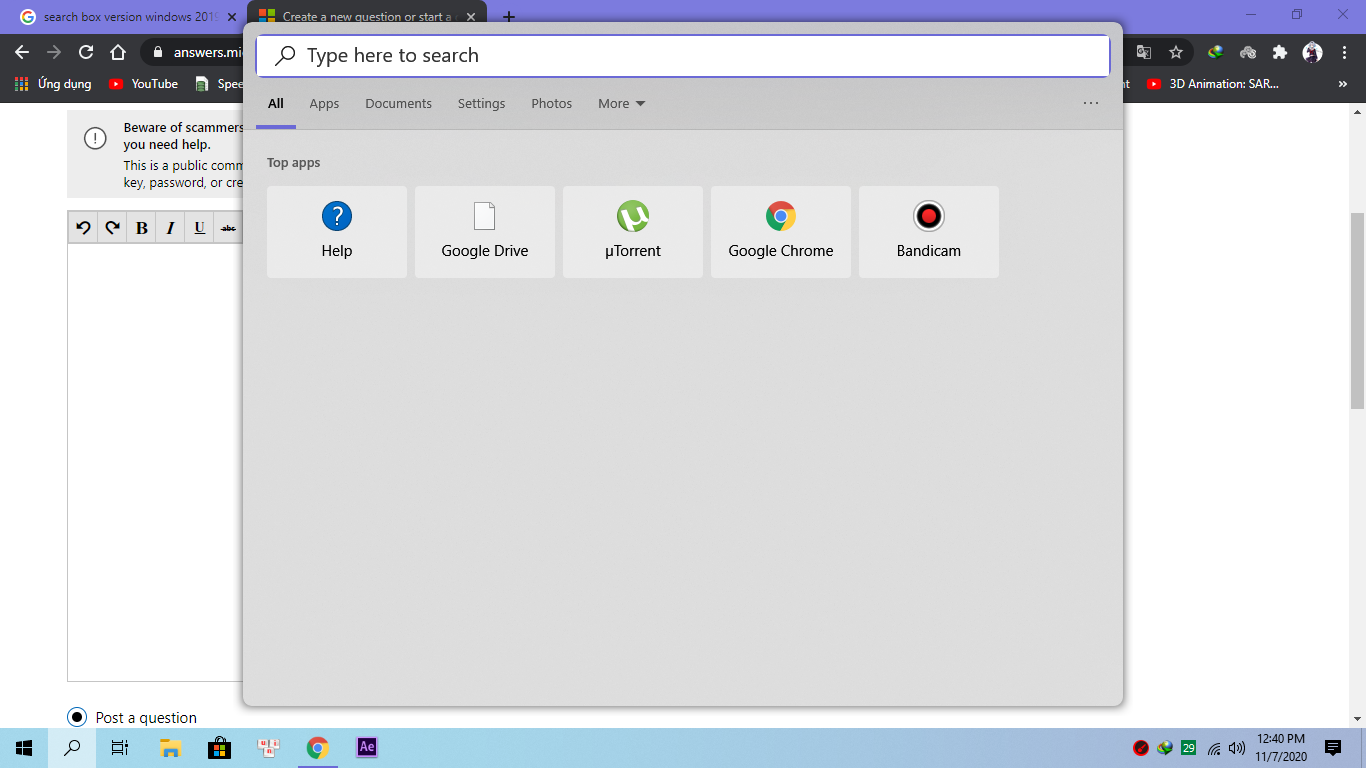Bookmark this page with star icon
Viewport: 1366px width, 768px height.
[1176, 52]
